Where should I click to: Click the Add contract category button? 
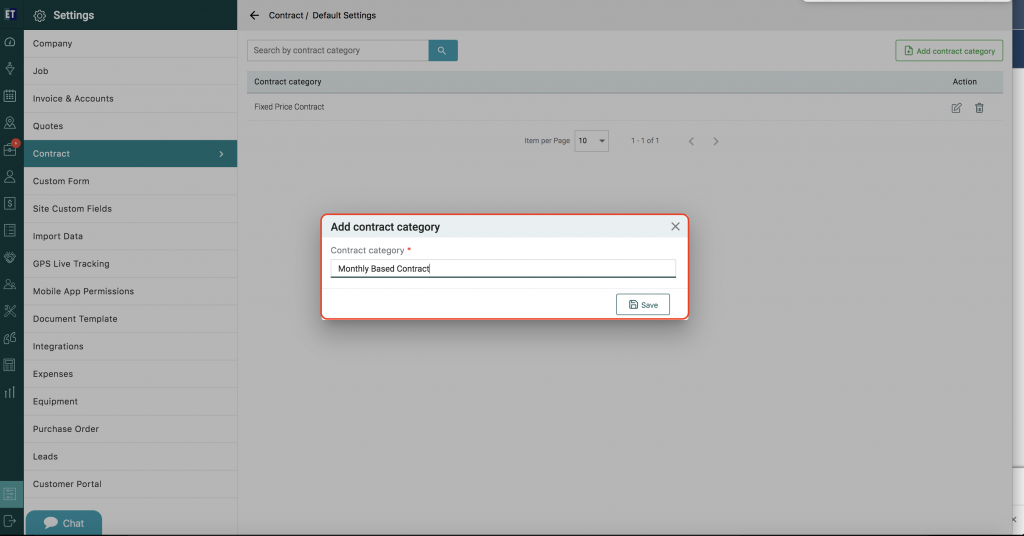(949, 51)
